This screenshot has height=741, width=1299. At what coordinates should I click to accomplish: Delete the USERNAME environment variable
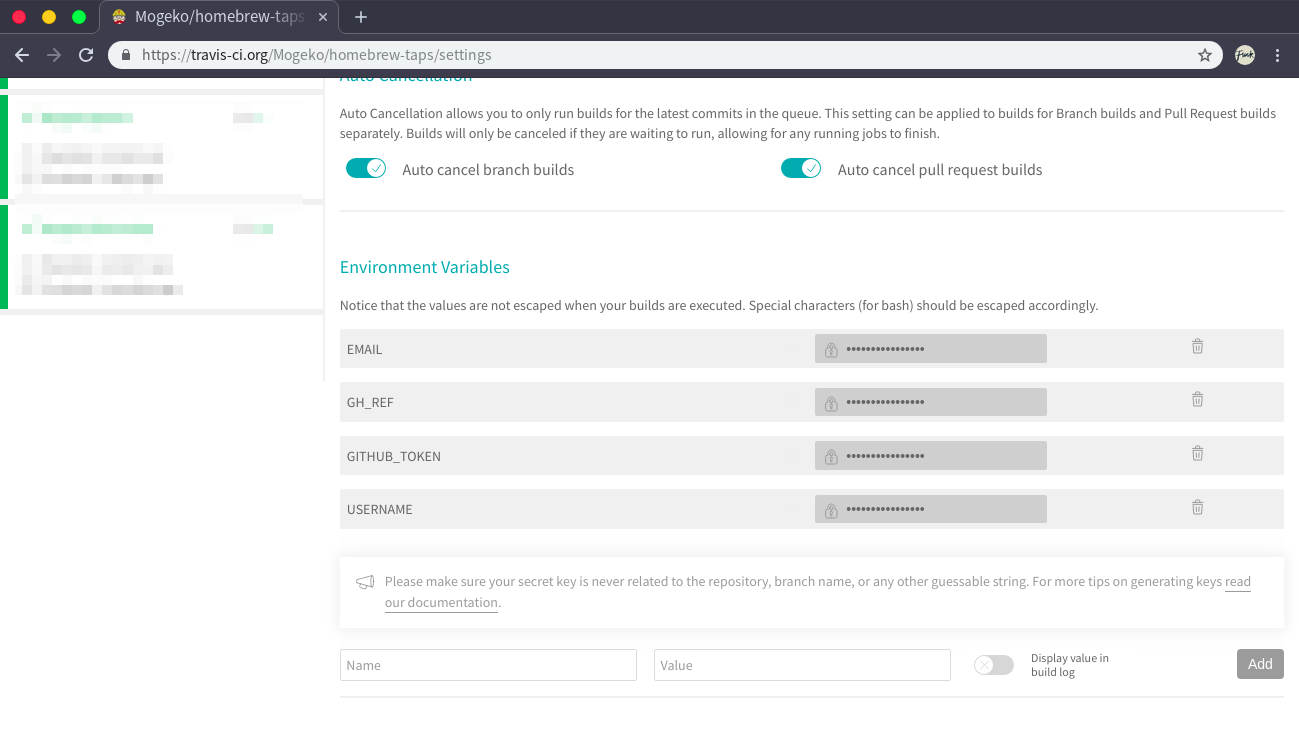(x=1197, y=507)
